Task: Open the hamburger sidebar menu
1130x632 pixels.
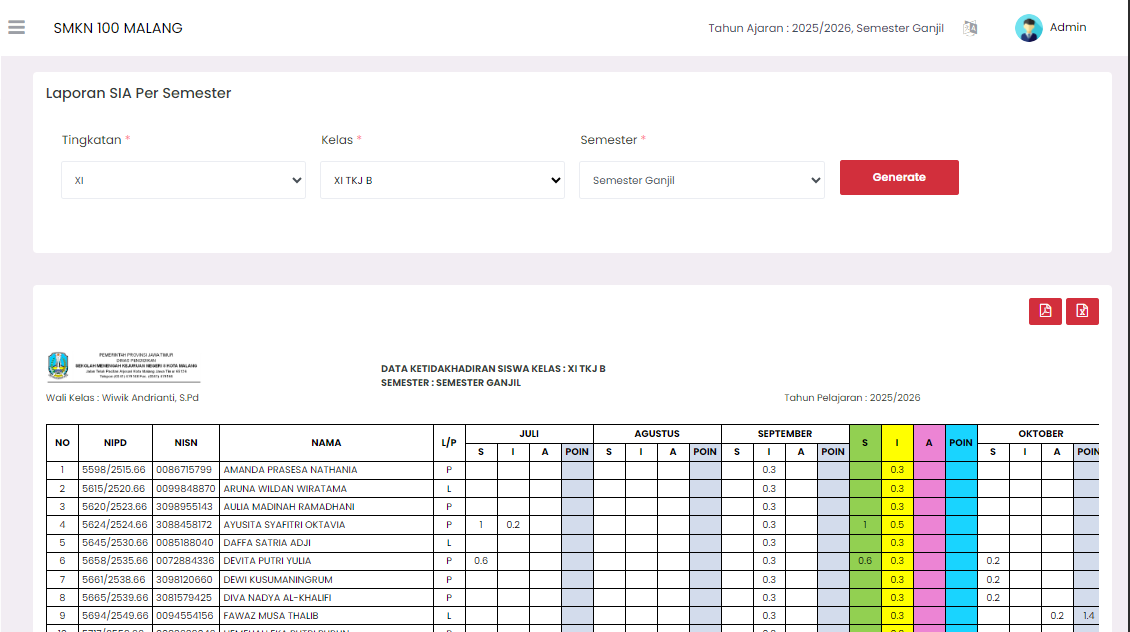Action: (16, 28)
